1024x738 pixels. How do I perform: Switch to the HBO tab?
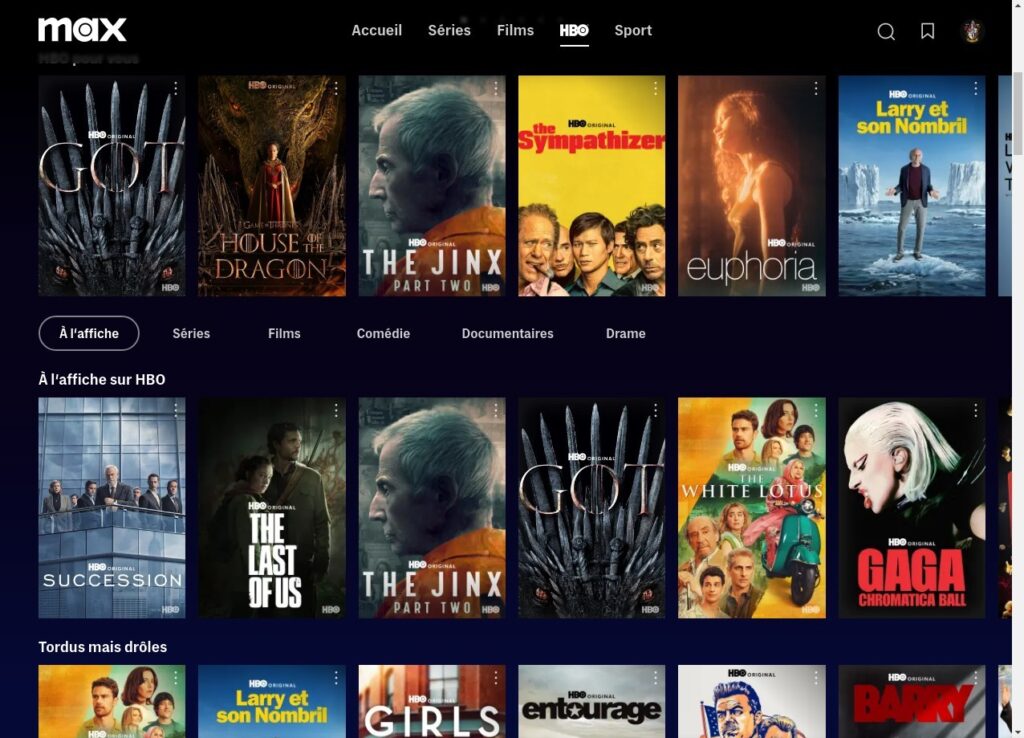click(x=574, y=30)
